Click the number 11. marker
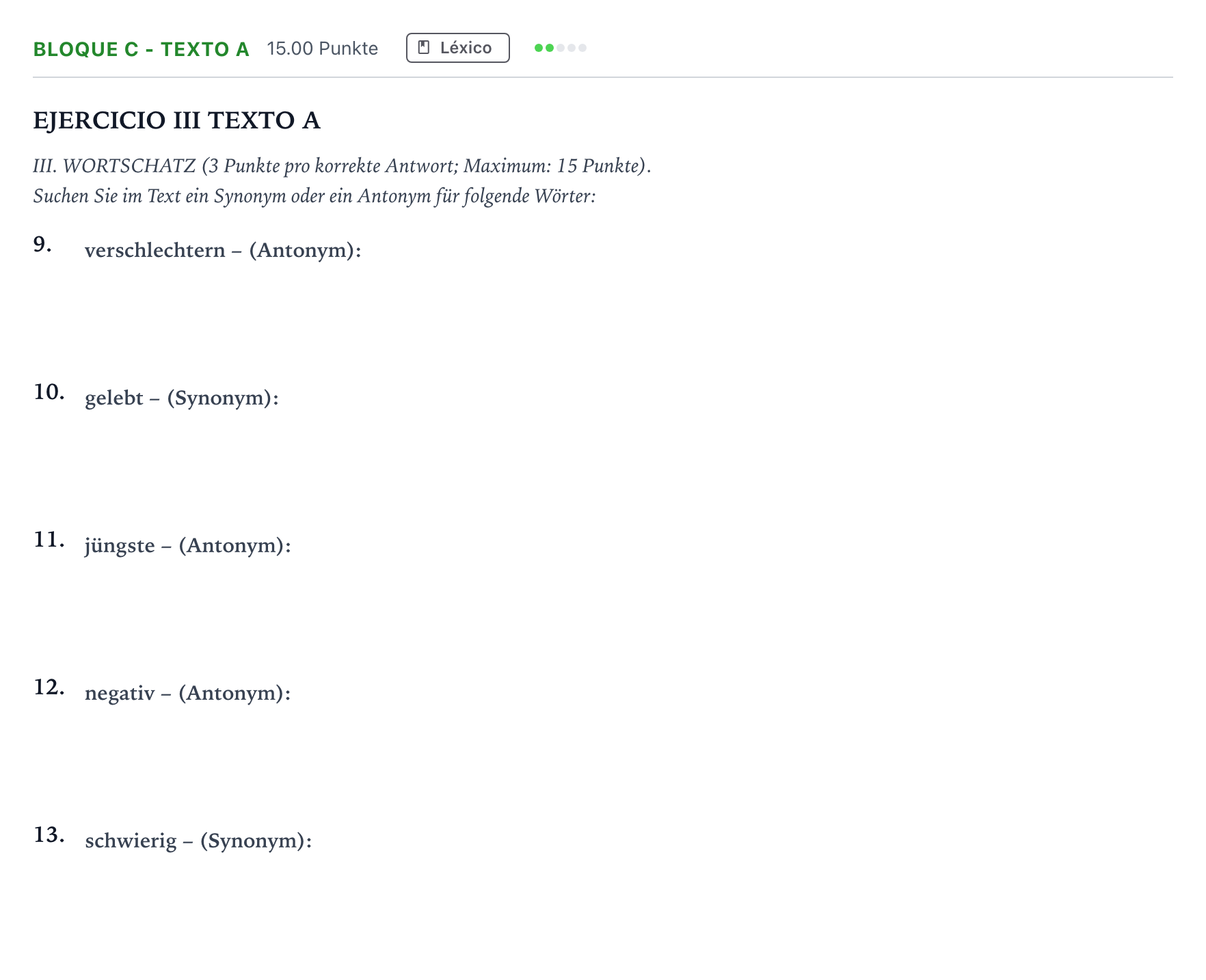The image size is (1206, 980). [x=49, y=539]
